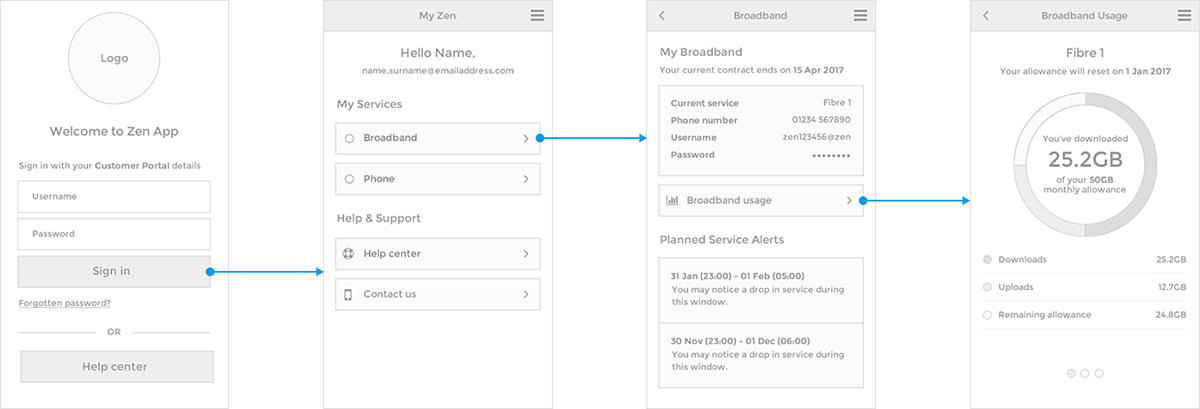
Task: Click the Fibre 1 heading on usage screen
Action: pos(1085,52)
